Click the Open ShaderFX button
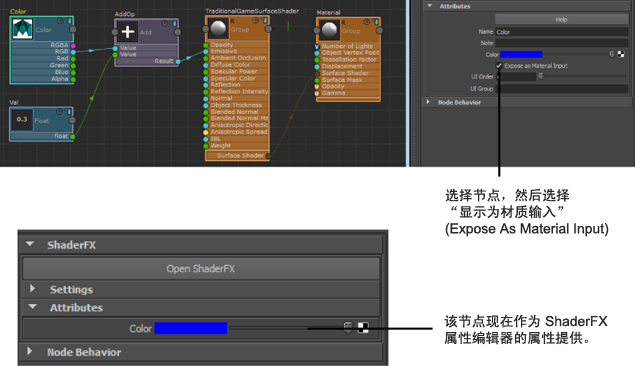Screen dimensions: 635x366 point(201,268)
